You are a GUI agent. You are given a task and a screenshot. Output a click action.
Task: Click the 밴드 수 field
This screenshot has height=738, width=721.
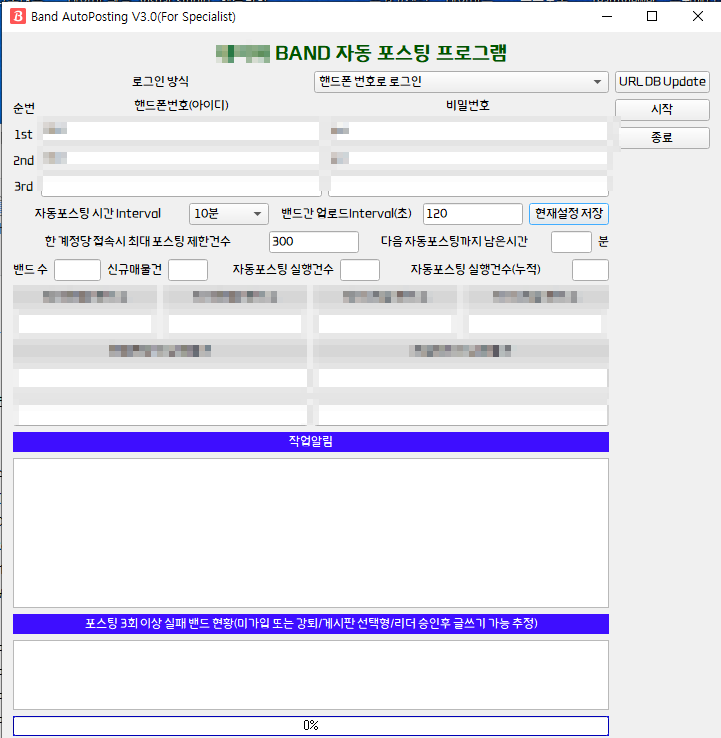[77, 269]
